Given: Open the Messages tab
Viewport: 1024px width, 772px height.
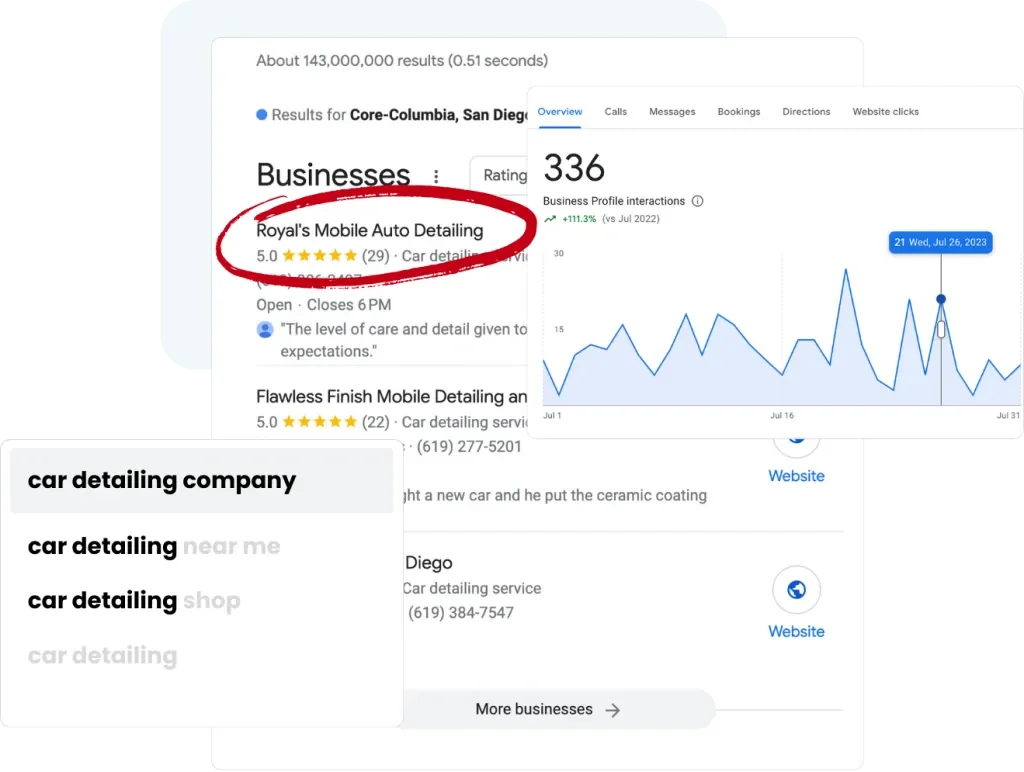Looking at the screenshot, I should pos(672,112).
